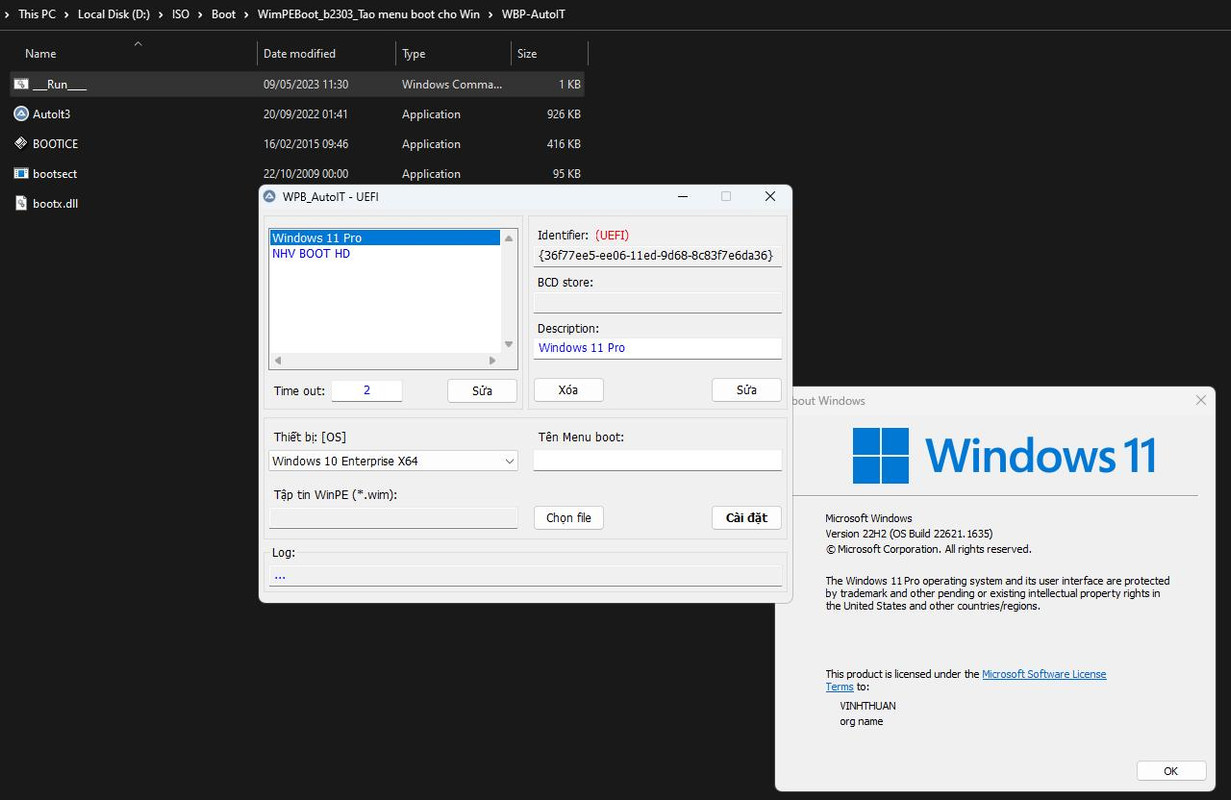Click Local Disk (D:) breadcrumb
The image size is (1231, 800).
(x=114, y=14)
